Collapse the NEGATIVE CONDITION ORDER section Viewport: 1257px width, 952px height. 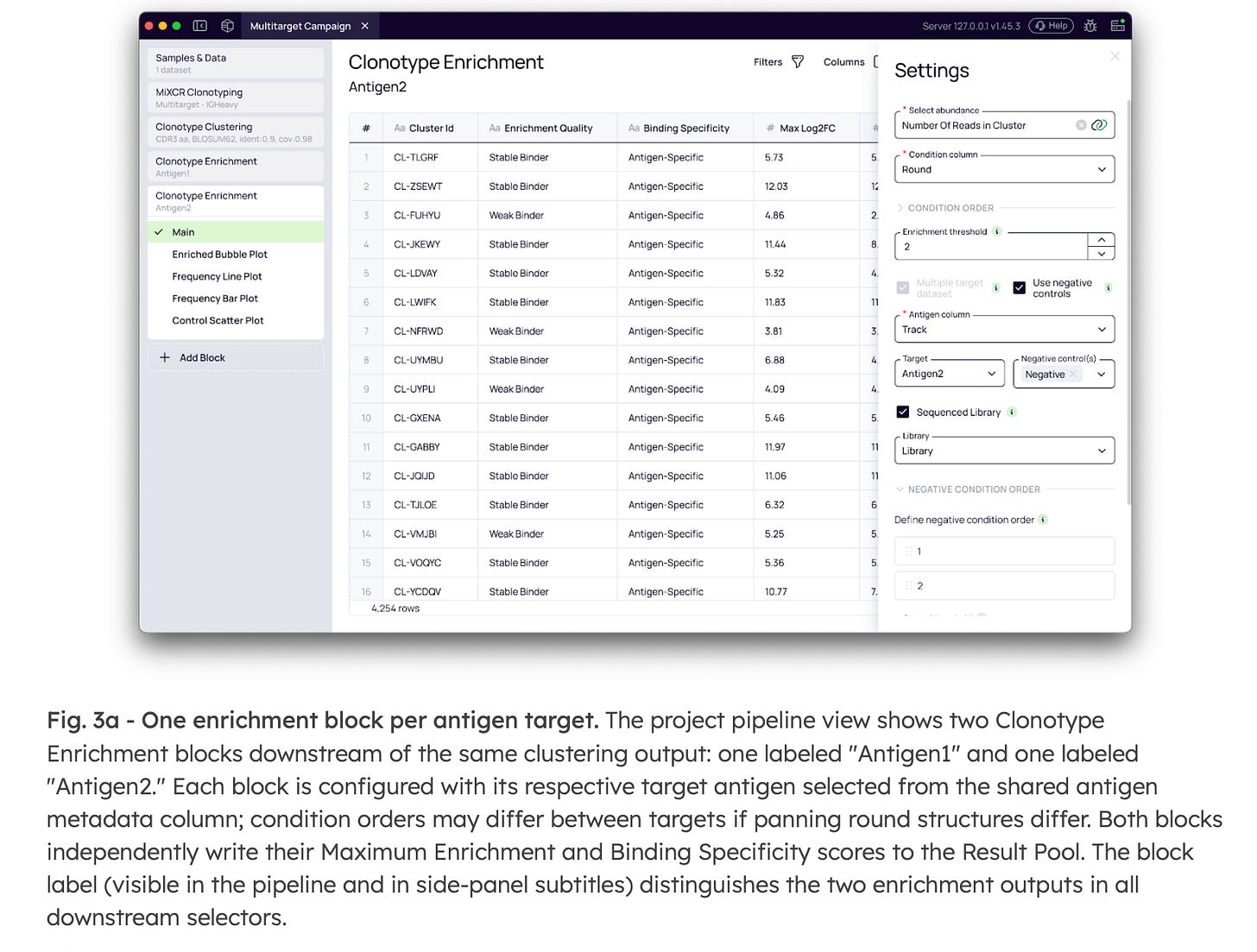pos(968,489)
